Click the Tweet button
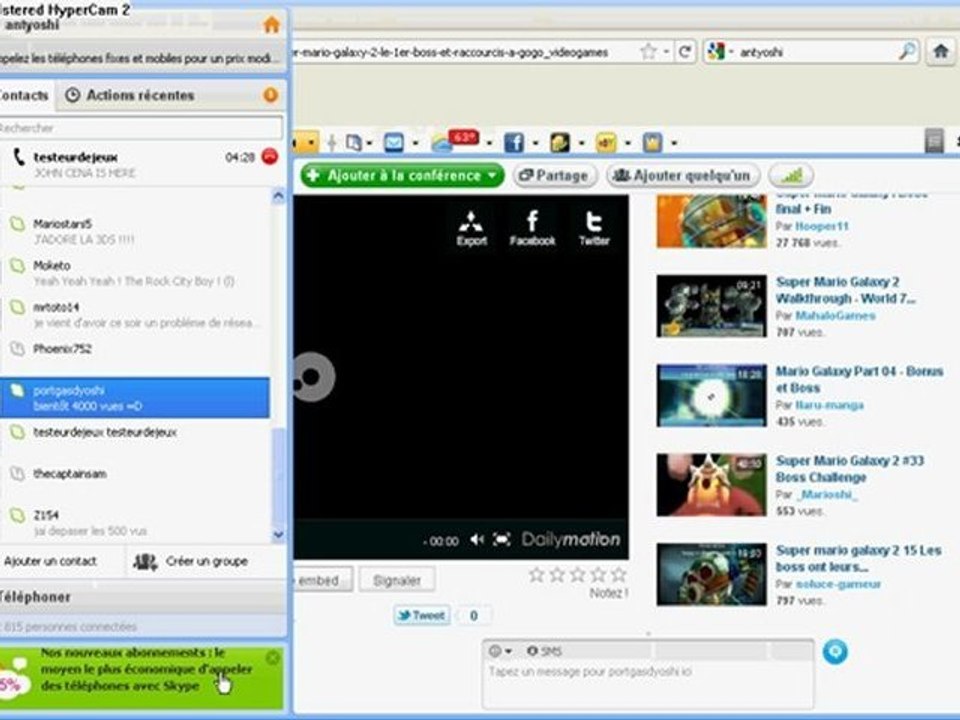 (422, 615)
